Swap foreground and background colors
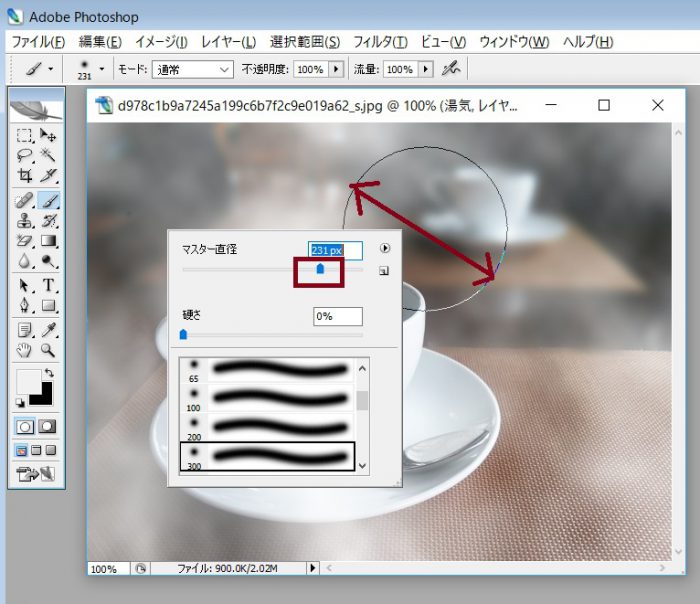 (x=49, y=373)
